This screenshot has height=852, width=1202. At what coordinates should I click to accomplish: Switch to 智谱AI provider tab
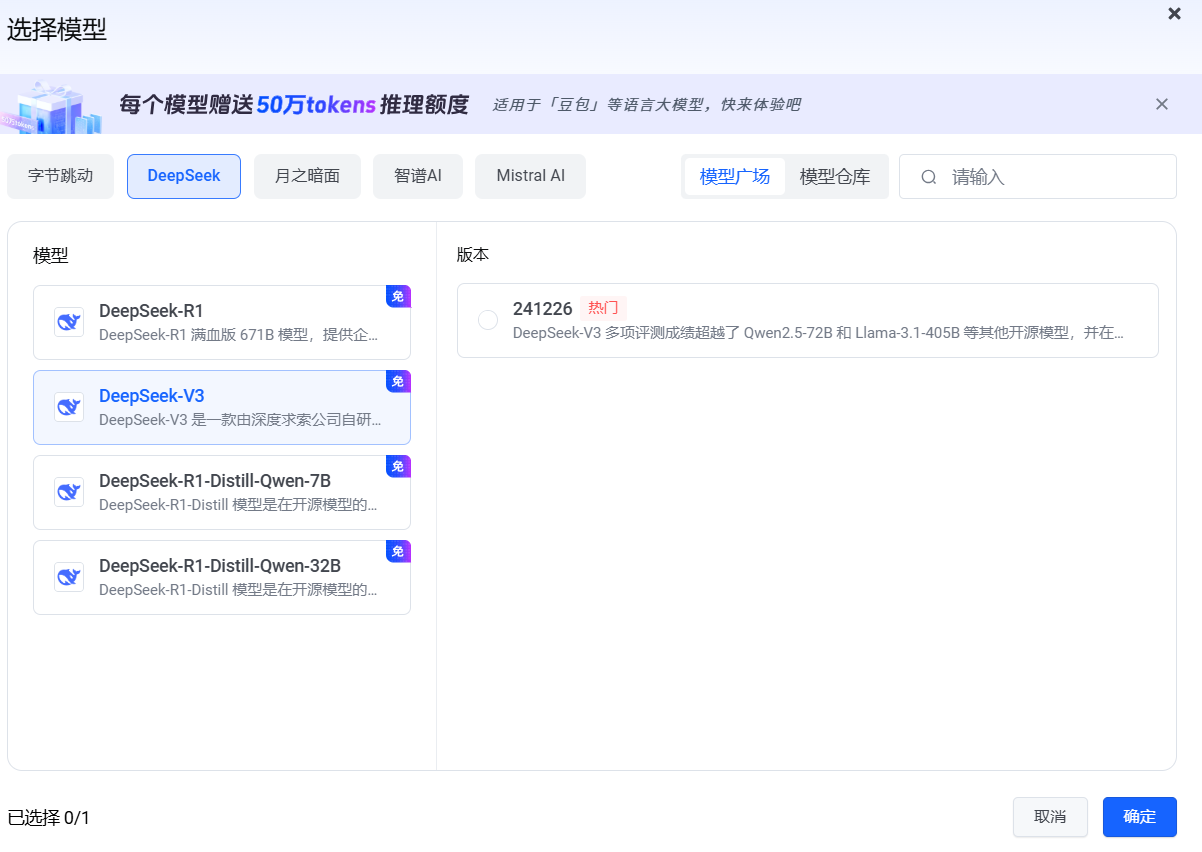coord(418,176)
